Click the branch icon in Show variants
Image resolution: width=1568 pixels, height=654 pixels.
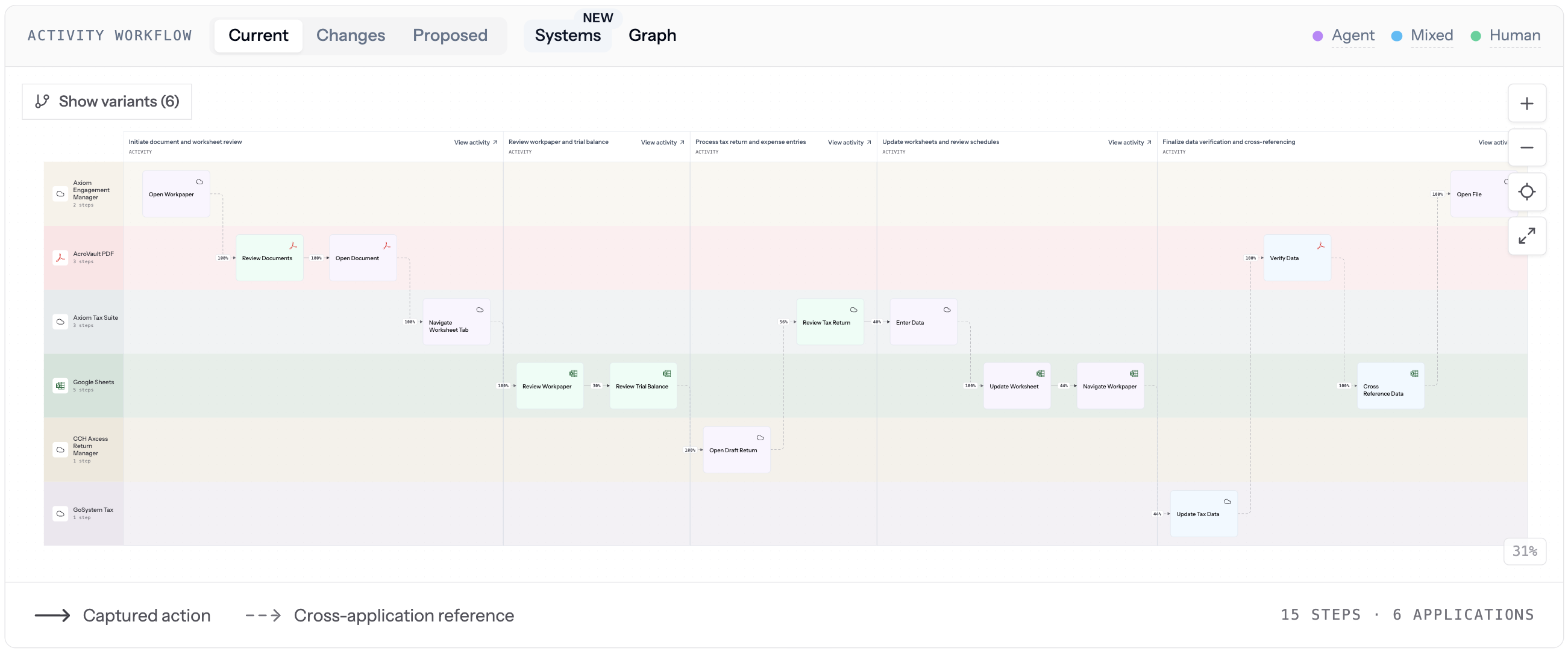pos(42,101)
